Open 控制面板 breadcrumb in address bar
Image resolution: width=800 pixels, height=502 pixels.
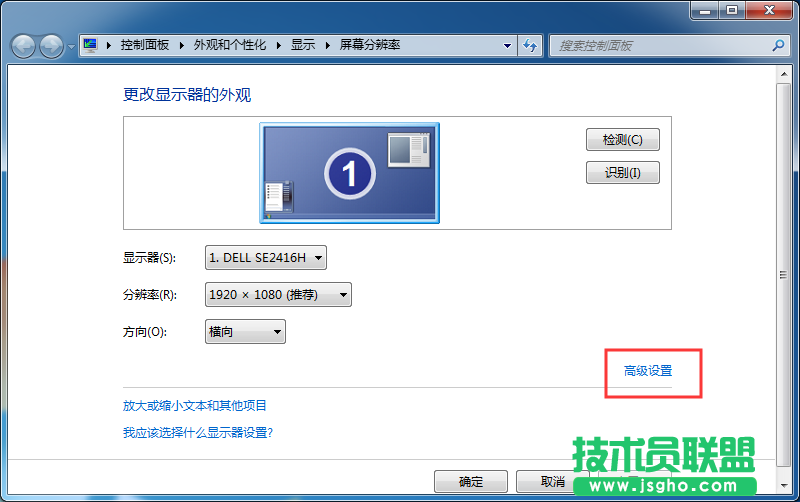[x=144, y=45]
